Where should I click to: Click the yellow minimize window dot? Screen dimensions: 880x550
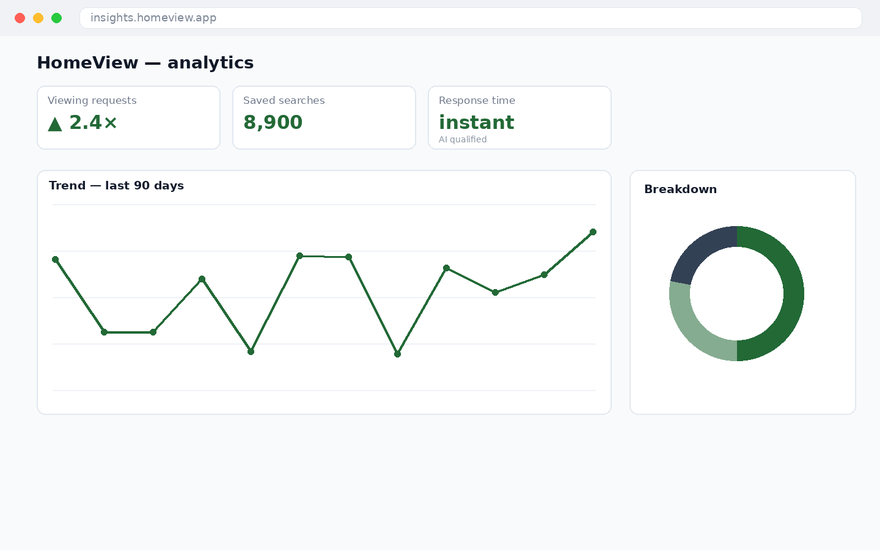(x=38, y=18)
